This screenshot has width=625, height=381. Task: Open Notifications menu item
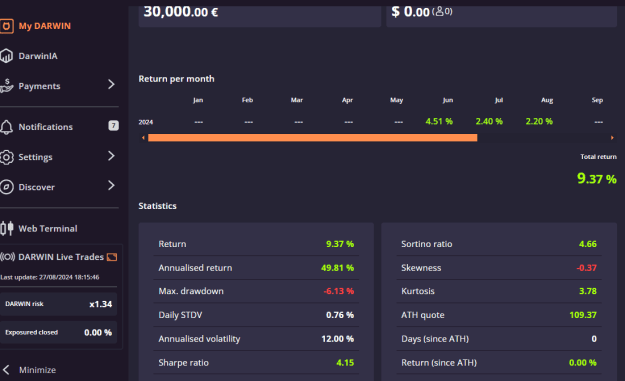coord(45,127)
